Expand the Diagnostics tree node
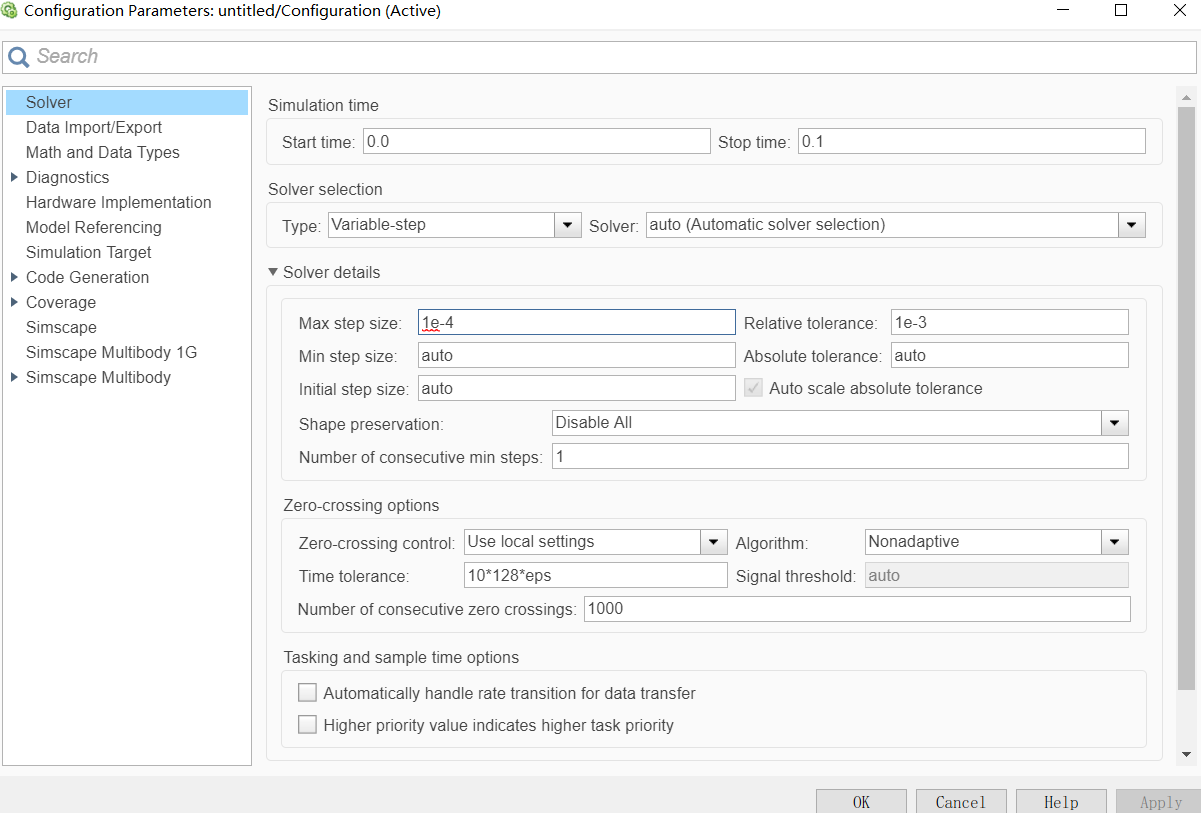Viewport: 1201px width, 813px height. 14,177
